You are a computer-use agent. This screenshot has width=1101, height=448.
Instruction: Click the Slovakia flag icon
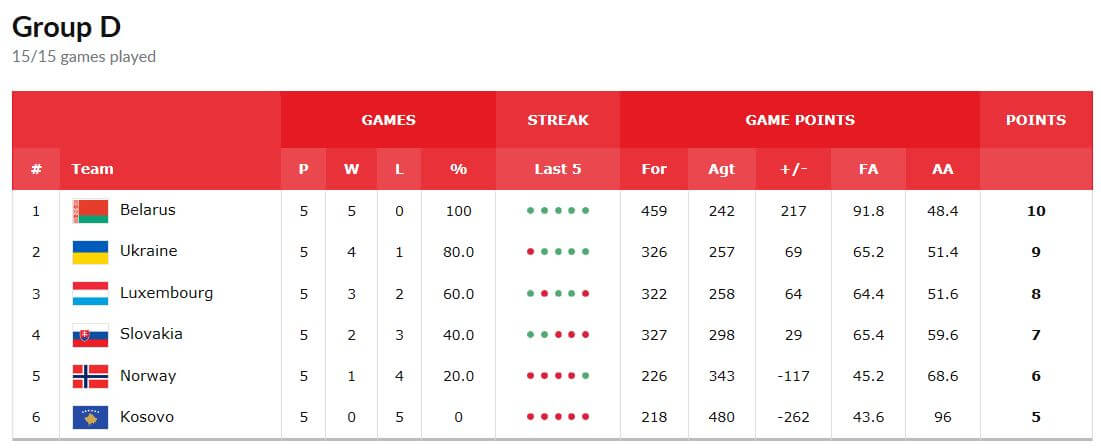(90, 335)
